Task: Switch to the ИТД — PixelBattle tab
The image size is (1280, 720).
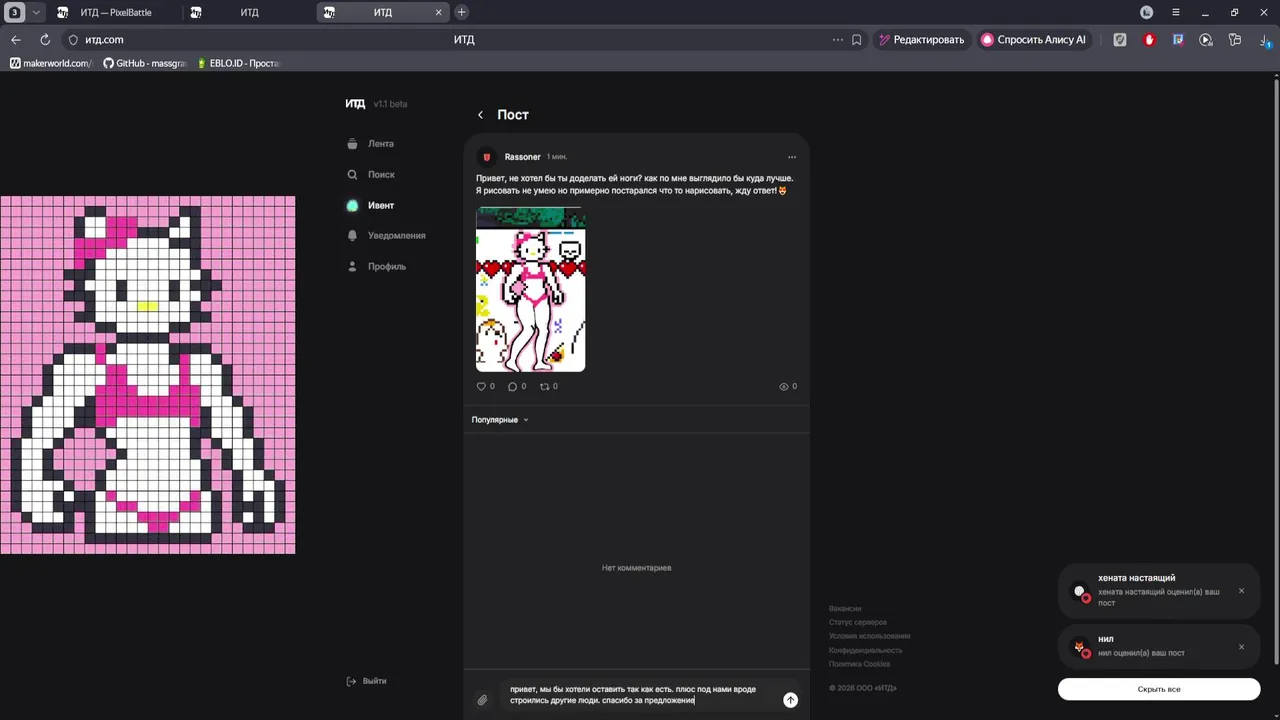Action: tap(115, 12)
